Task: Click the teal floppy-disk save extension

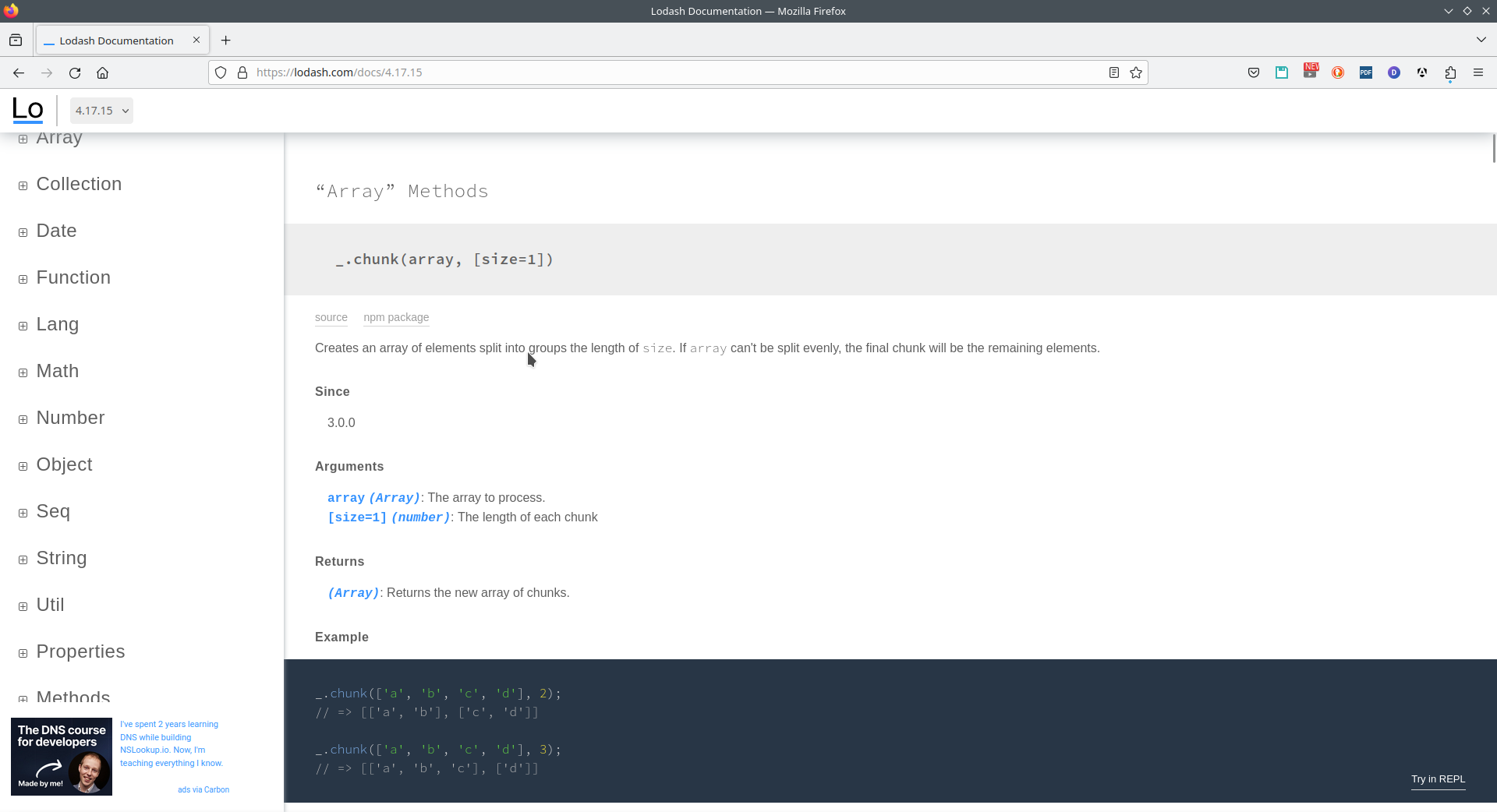Action: click(1282, 72)
